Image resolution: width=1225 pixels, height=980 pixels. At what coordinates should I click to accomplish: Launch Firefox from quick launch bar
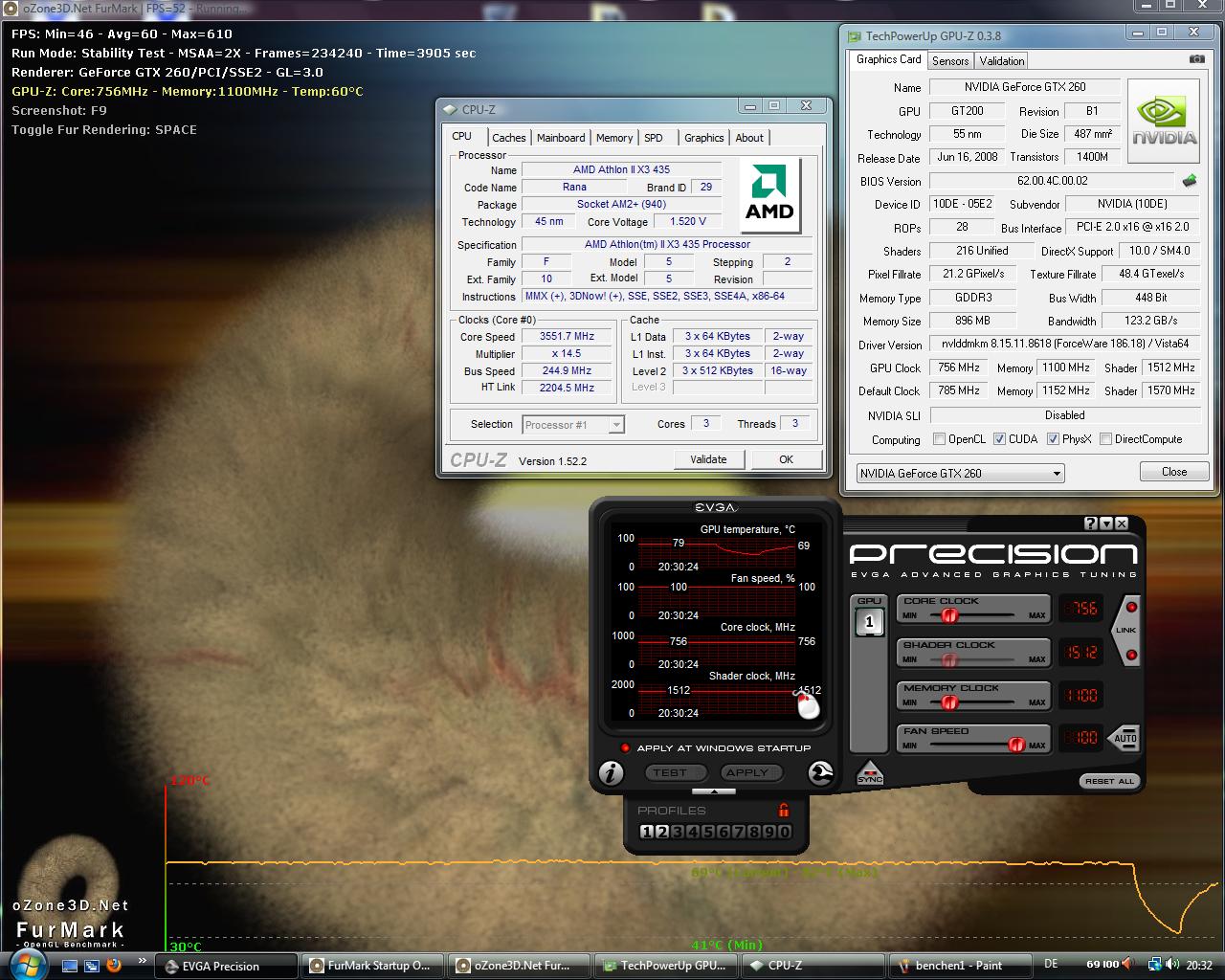tap(114, 964)
